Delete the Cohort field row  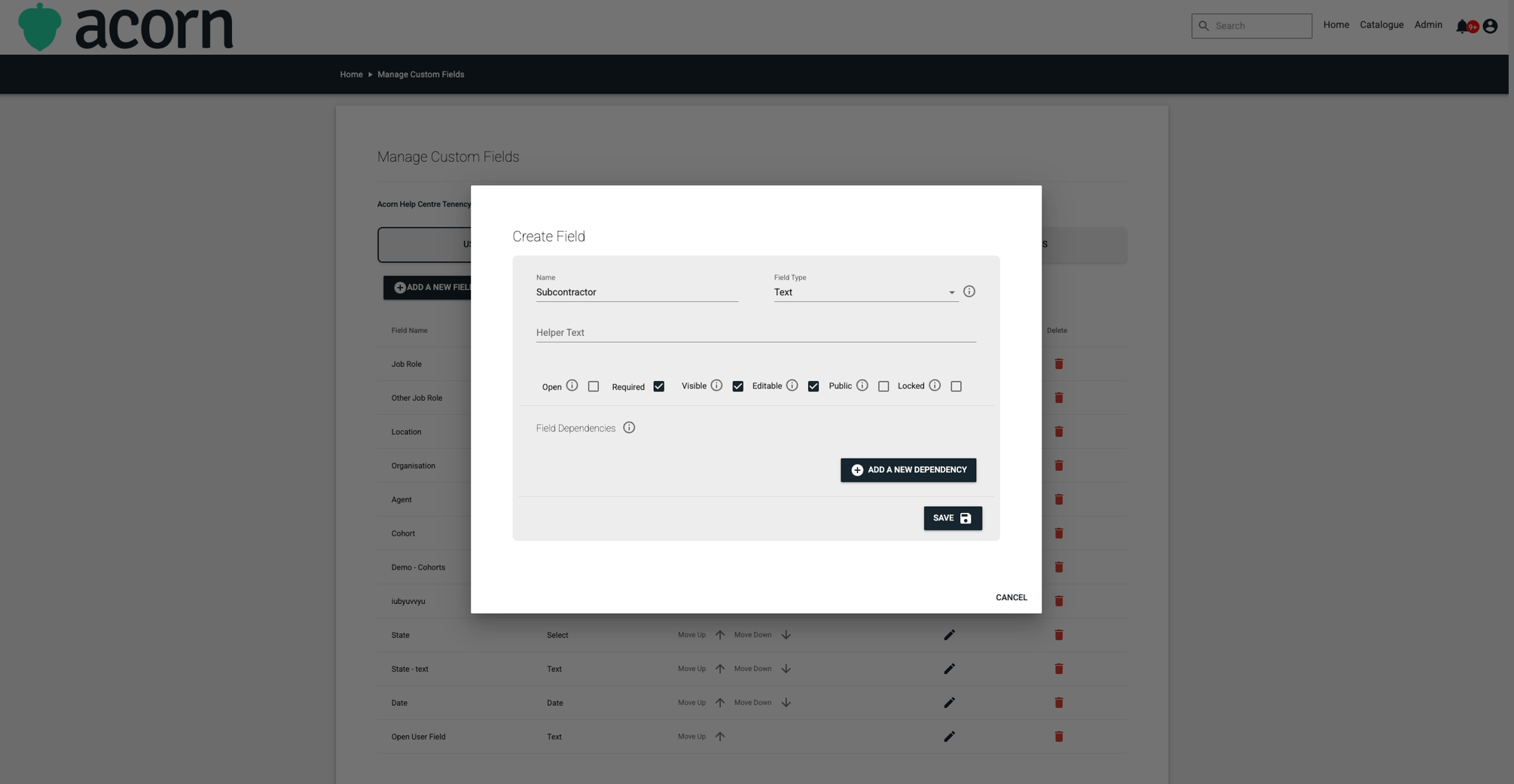coord(1059,533)
